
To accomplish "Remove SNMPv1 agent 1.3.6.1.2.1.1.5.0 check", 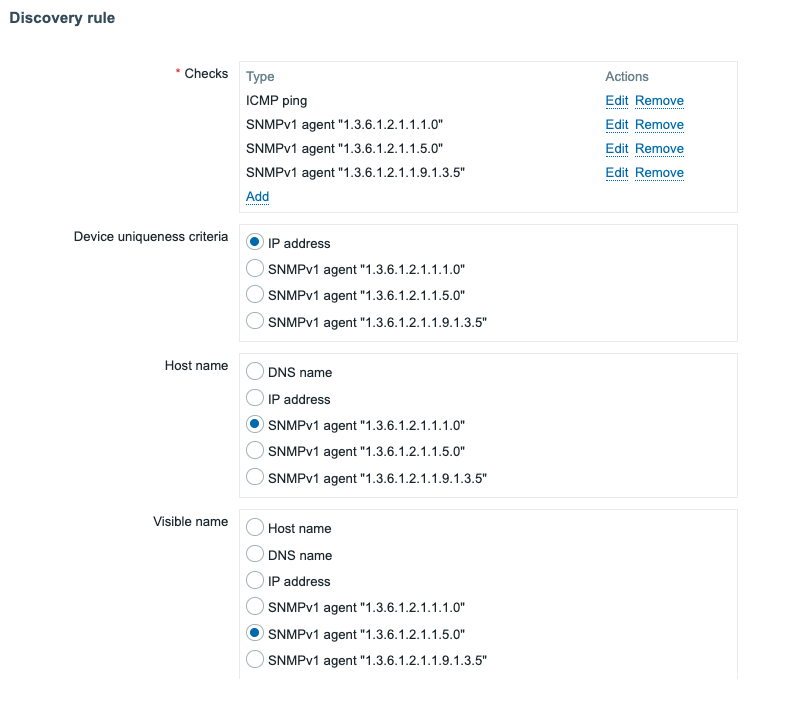I will (x=659, y=149).
